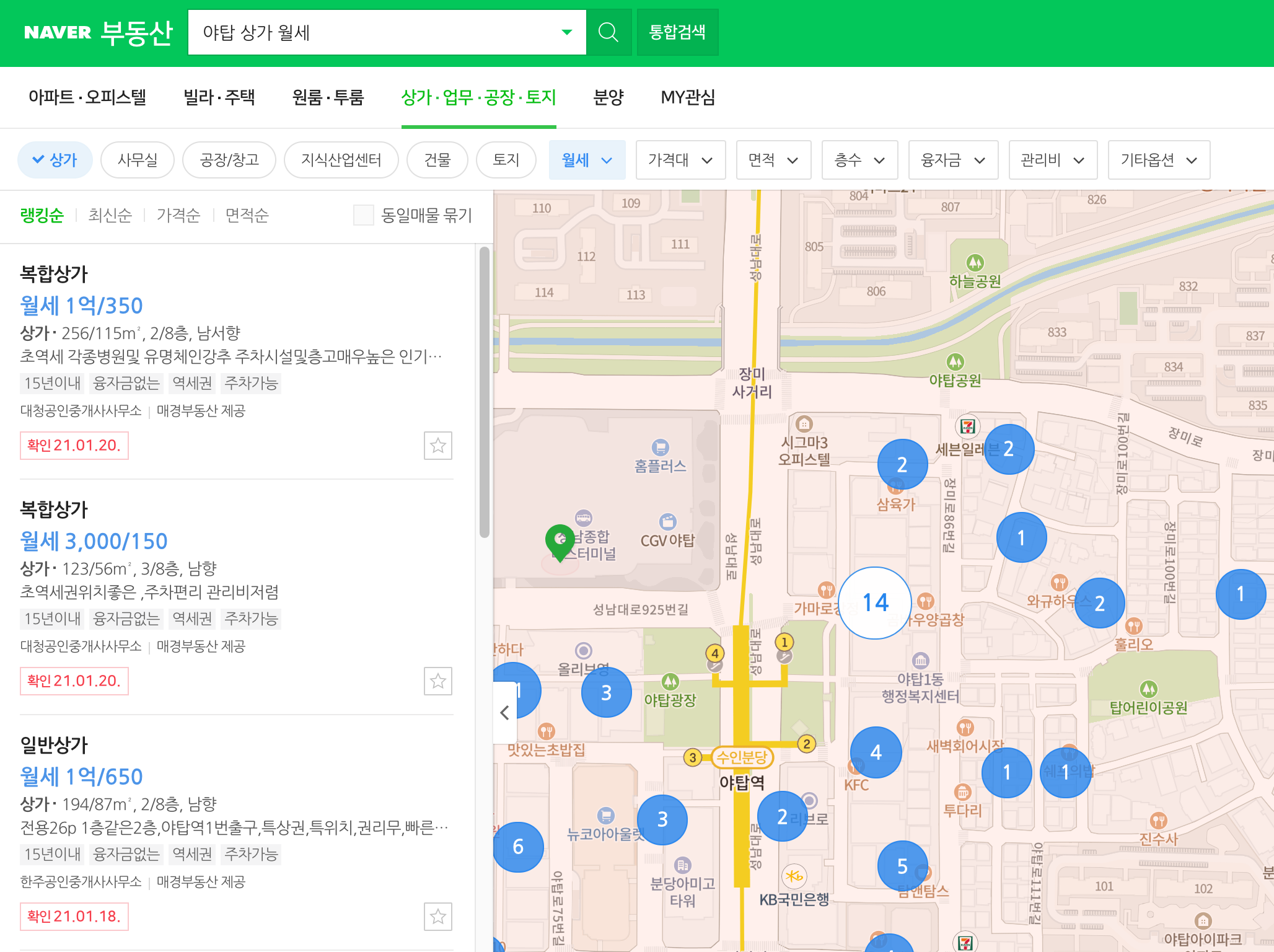Click the listing panel scrollbar
The width and height of the screenshot is (1274, 952).
(x=485, y=392)
